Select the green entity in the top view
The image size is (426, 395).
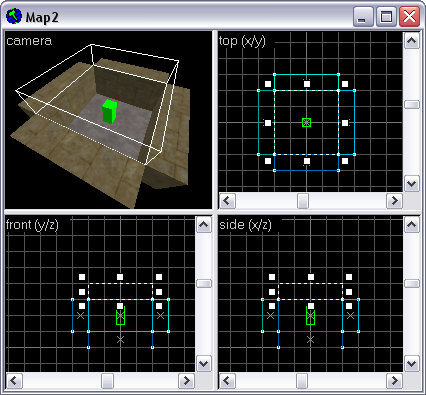(306, 122)
